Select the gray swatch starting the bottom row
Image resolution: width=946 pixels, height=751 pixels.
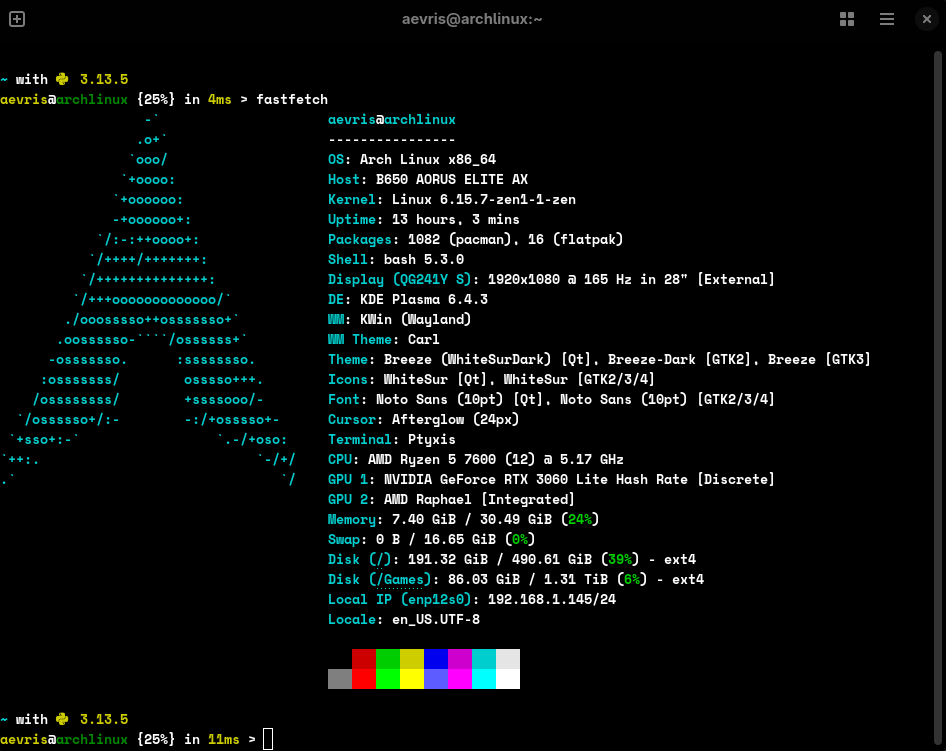click(339, 679)
